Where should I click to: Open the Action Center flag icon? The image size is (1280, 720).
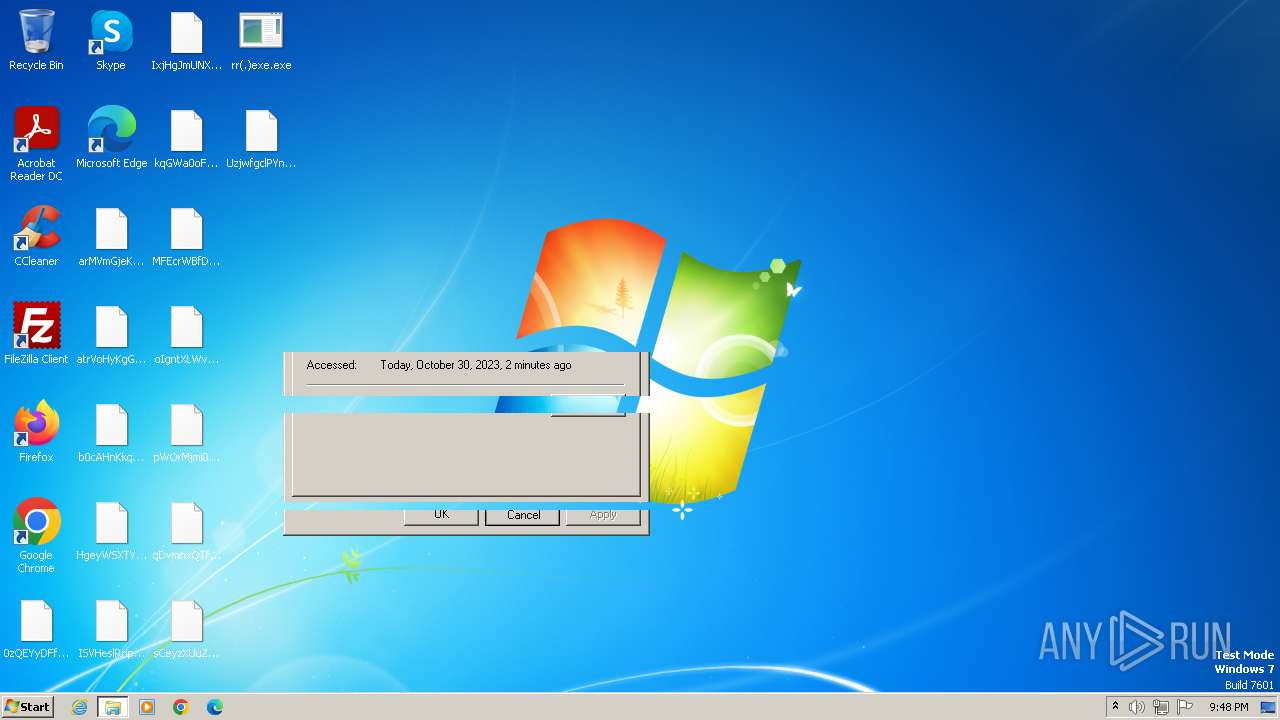(1185, 707)
